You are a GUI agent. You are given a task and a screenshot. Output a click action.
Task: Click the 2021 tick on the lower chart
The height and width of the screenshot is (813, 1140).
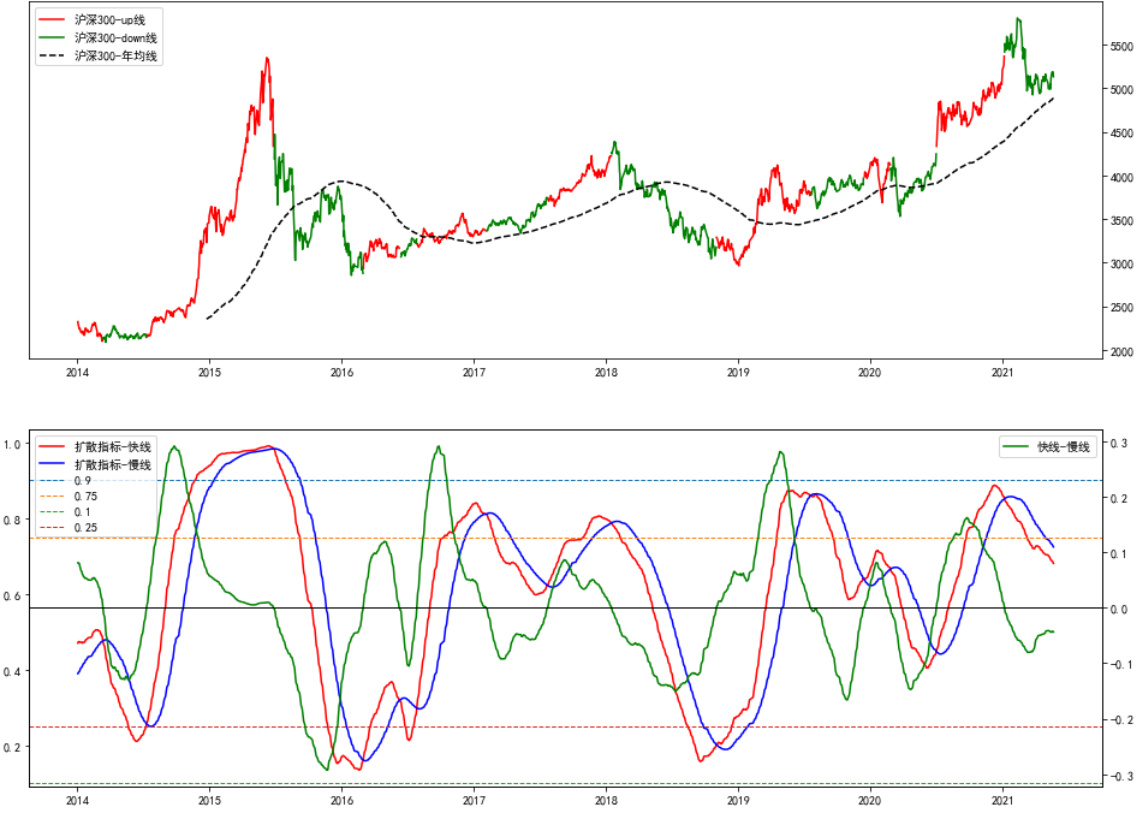[x=1002, y=800]
